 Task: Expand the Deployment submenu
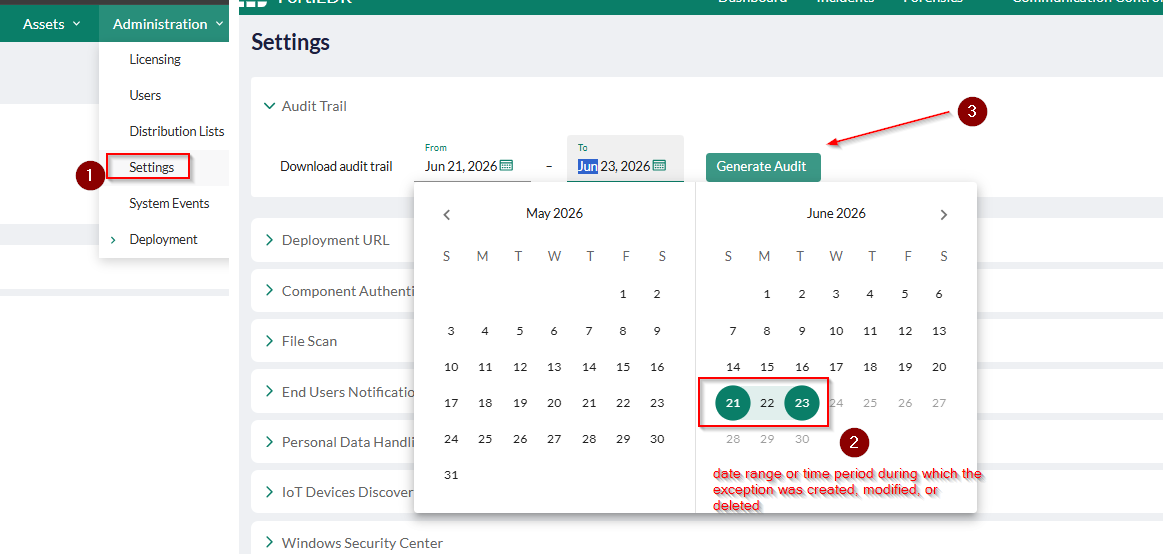(113, 240)
